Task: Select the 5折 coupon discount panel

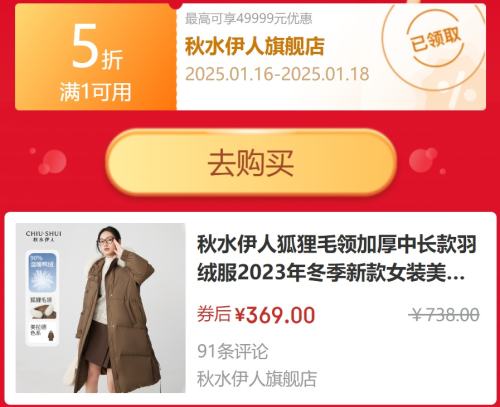Action: (96, 57)
